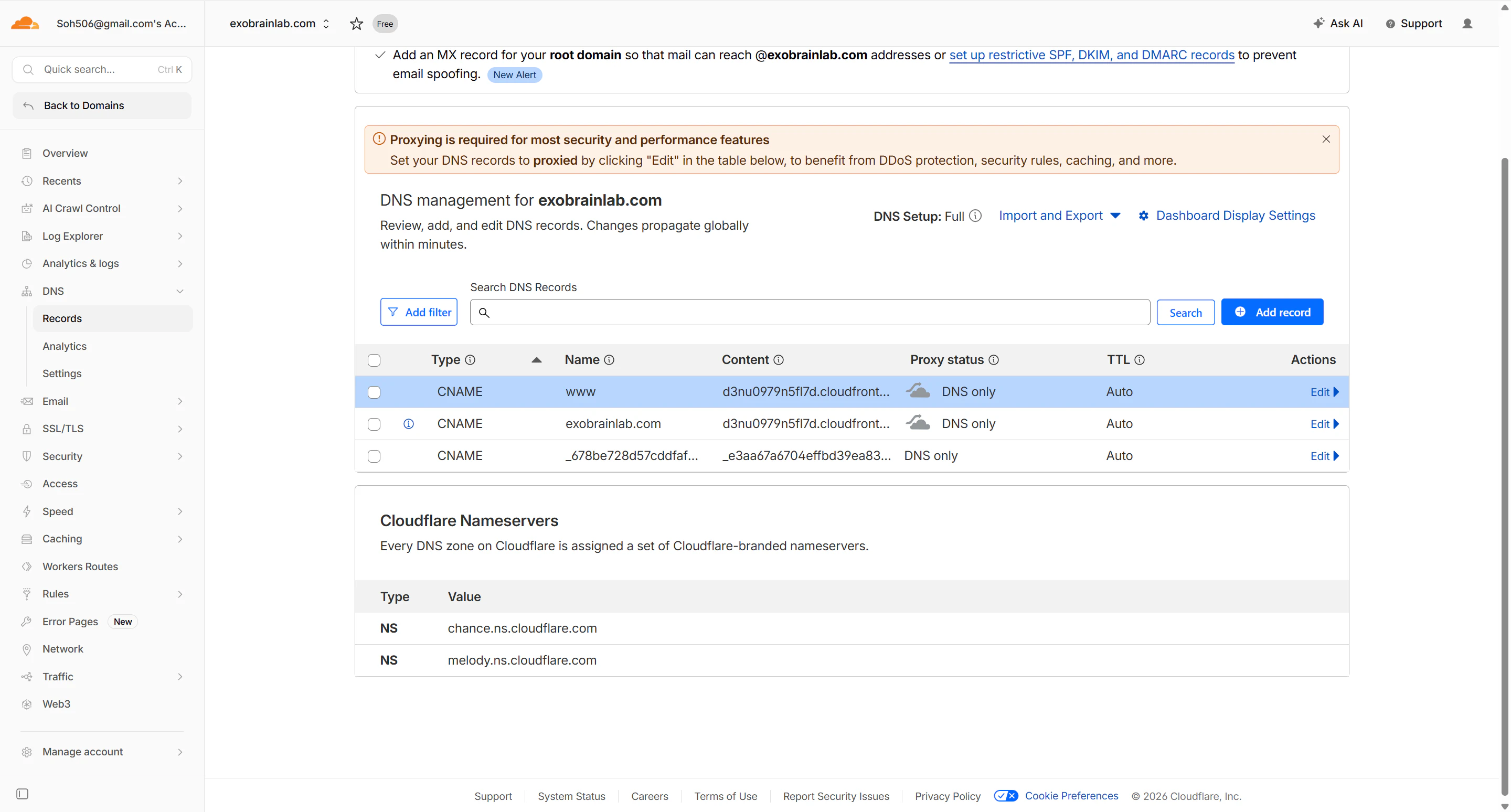Sort records by Type arrow
The height and width of the screenshot is (812, 1511).
click(x=536, y=360)
